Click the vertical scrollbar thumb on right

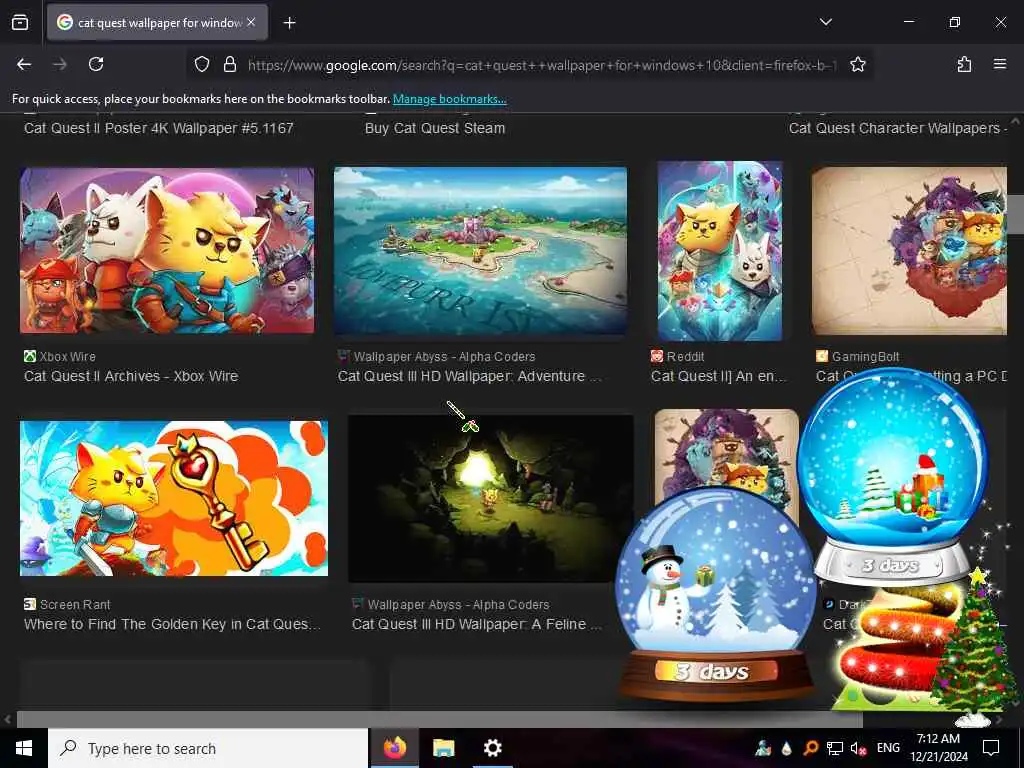[x=1015, y=214]
